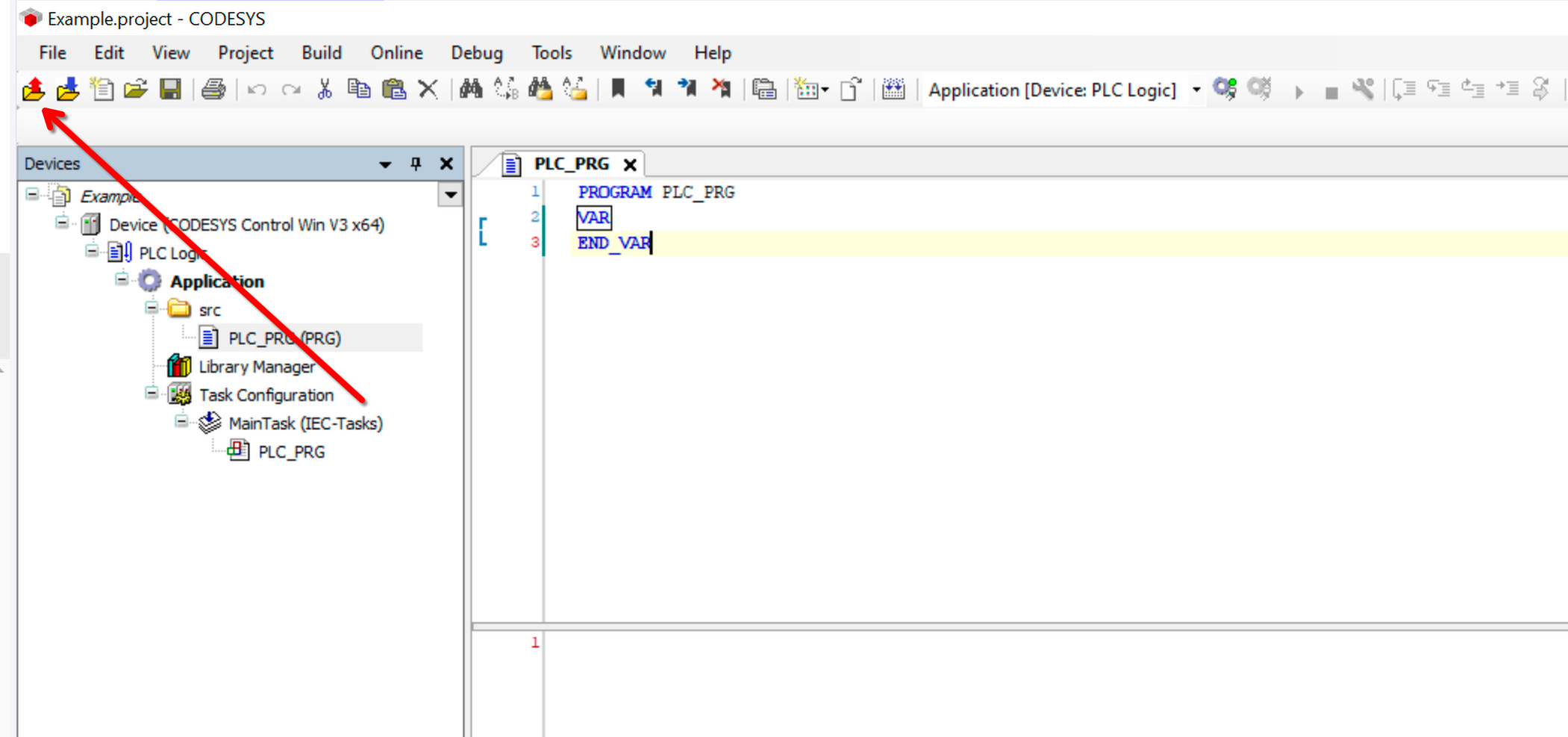Viewport: 1568px width, 737px height.
Task: Open Replace with the A-to-B icon
Action: 506,90
